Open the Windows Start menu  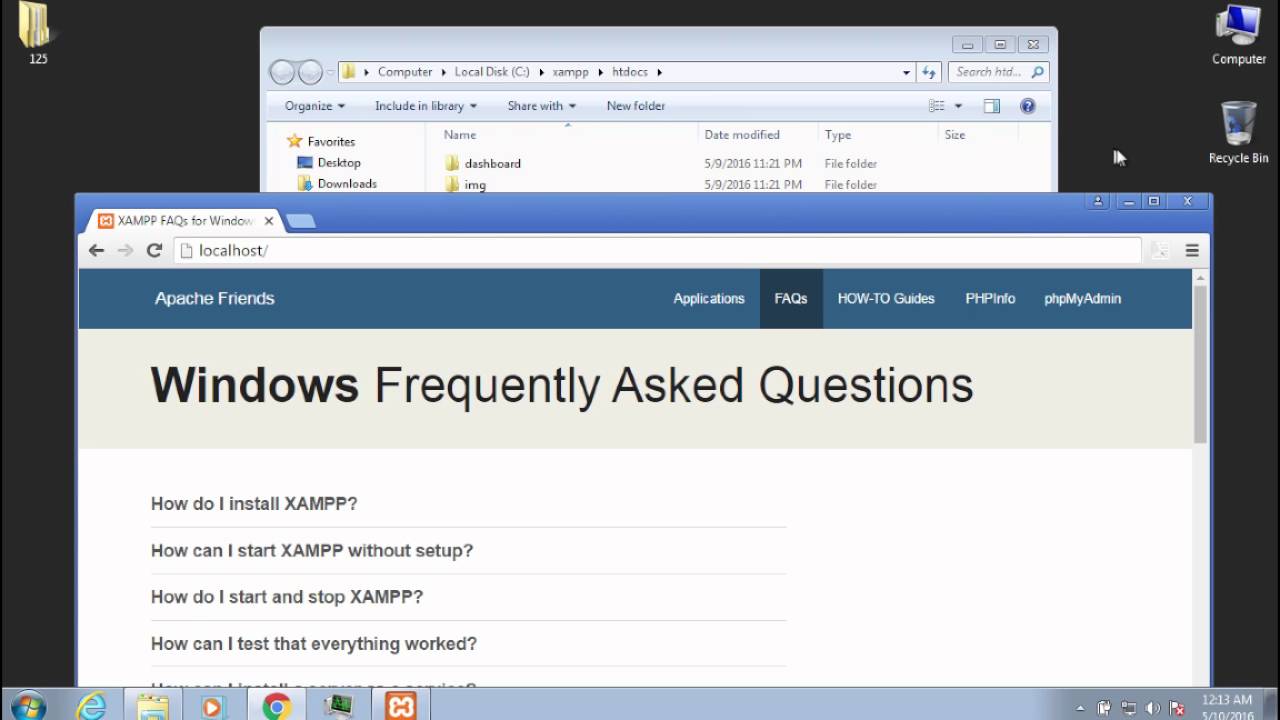click(x=27, y=706)
